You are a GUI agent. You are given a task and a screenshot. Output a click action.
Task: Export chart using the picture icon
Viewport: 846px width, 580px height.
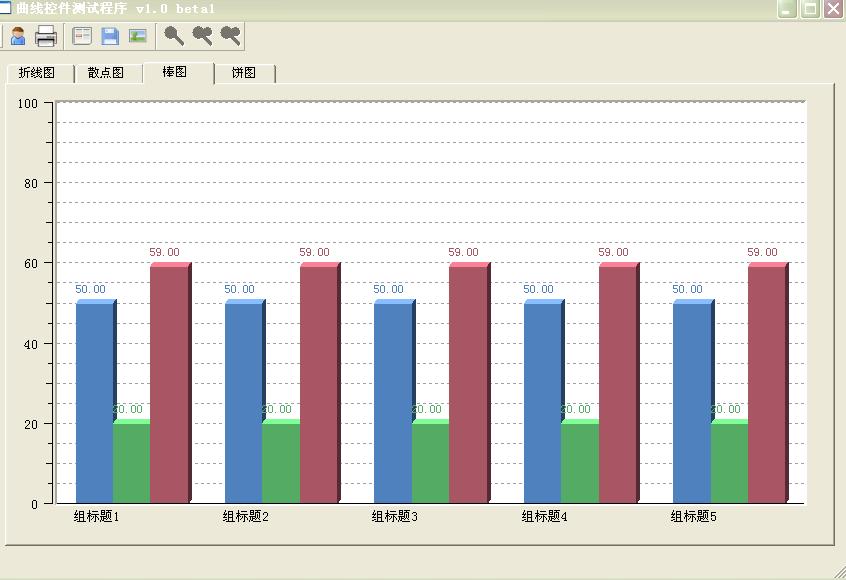[138, 36]
